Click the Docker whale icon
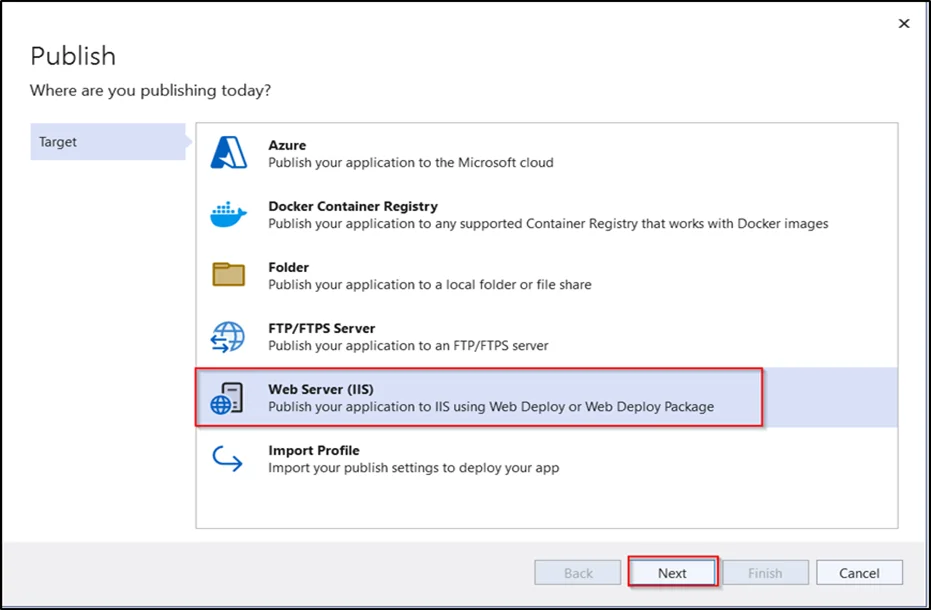Screen dimensions: 931x610 pos(228,214)
